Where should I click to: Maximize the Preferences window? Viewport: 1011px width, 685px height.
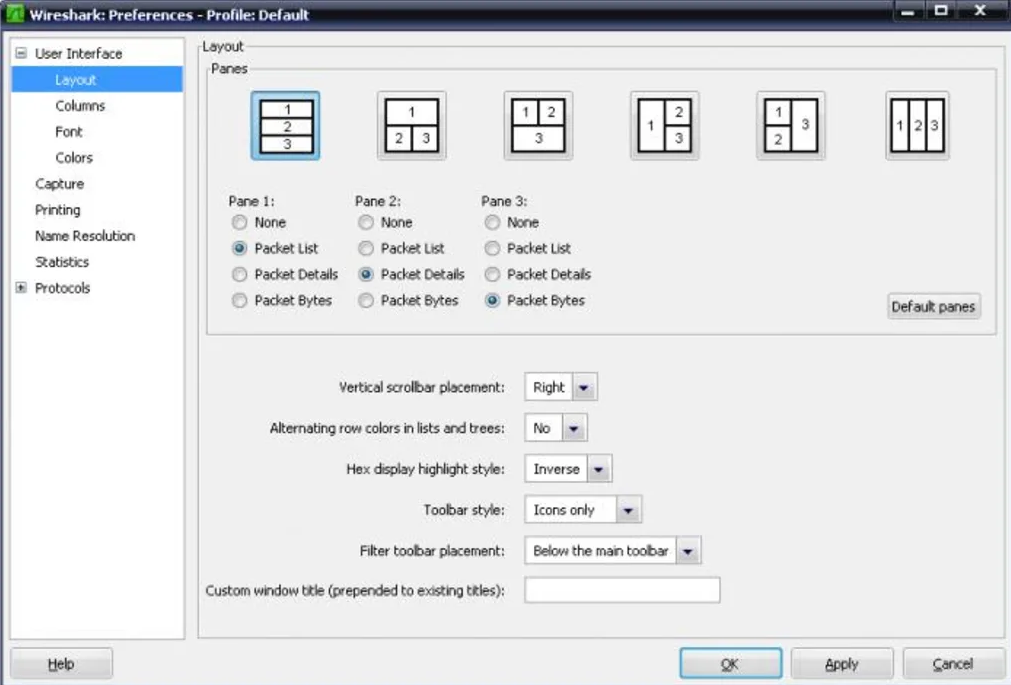coord(941,11)
